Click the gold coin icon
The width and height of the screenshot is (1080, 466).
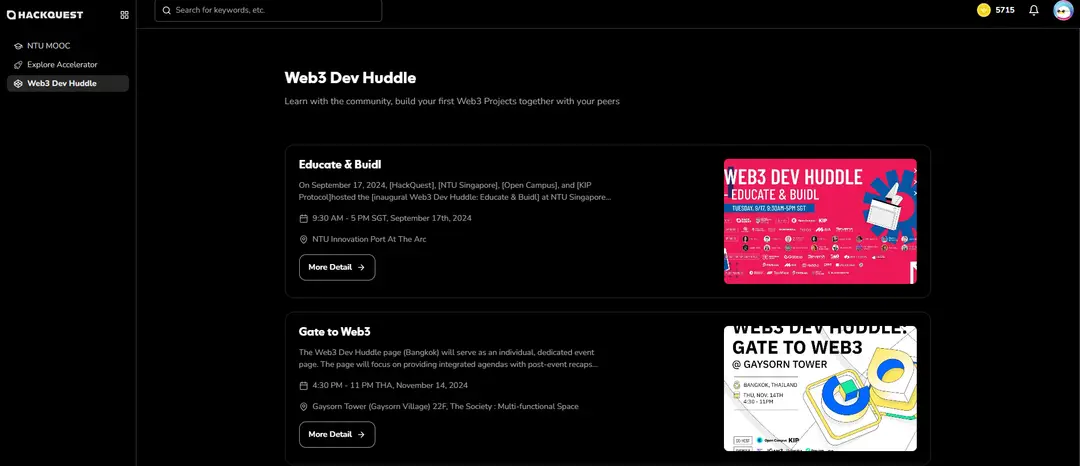(x=984, y=10)
